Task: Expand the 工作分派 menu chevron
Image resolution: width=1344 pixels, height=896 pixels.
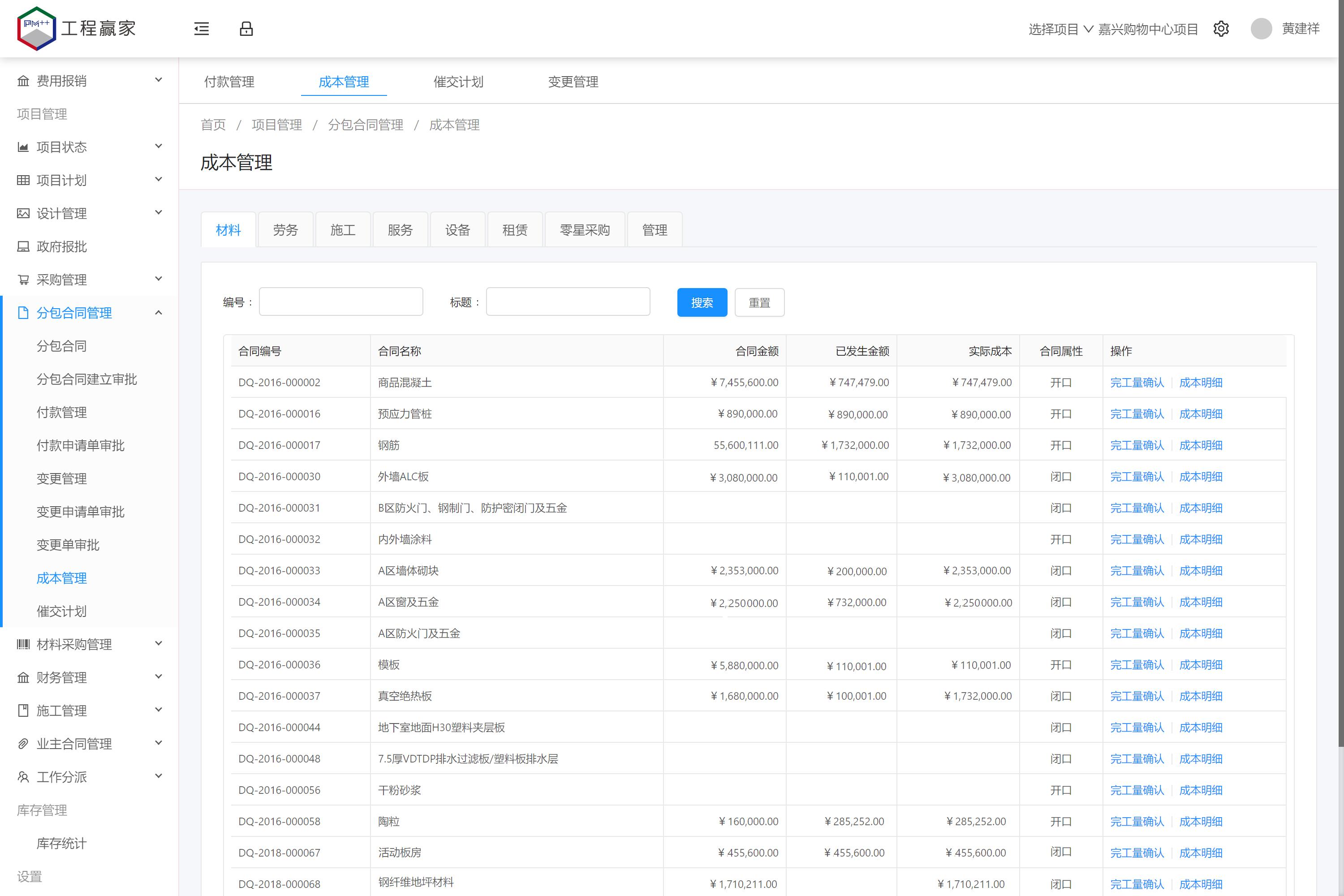Action: (x=159, y=776)
